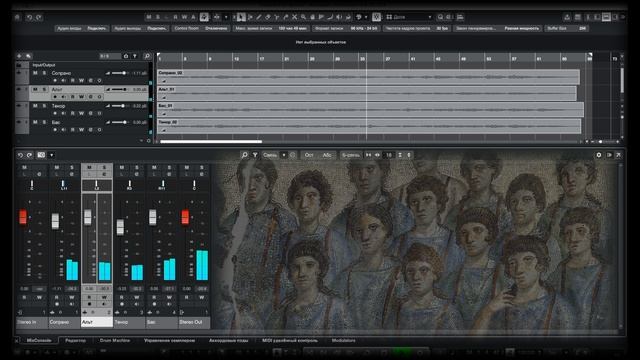Click the Альт_01 audio clip in timeline
Image resolution: width=640 pixels, height=360 pixels.
click(x=367, y=93)
